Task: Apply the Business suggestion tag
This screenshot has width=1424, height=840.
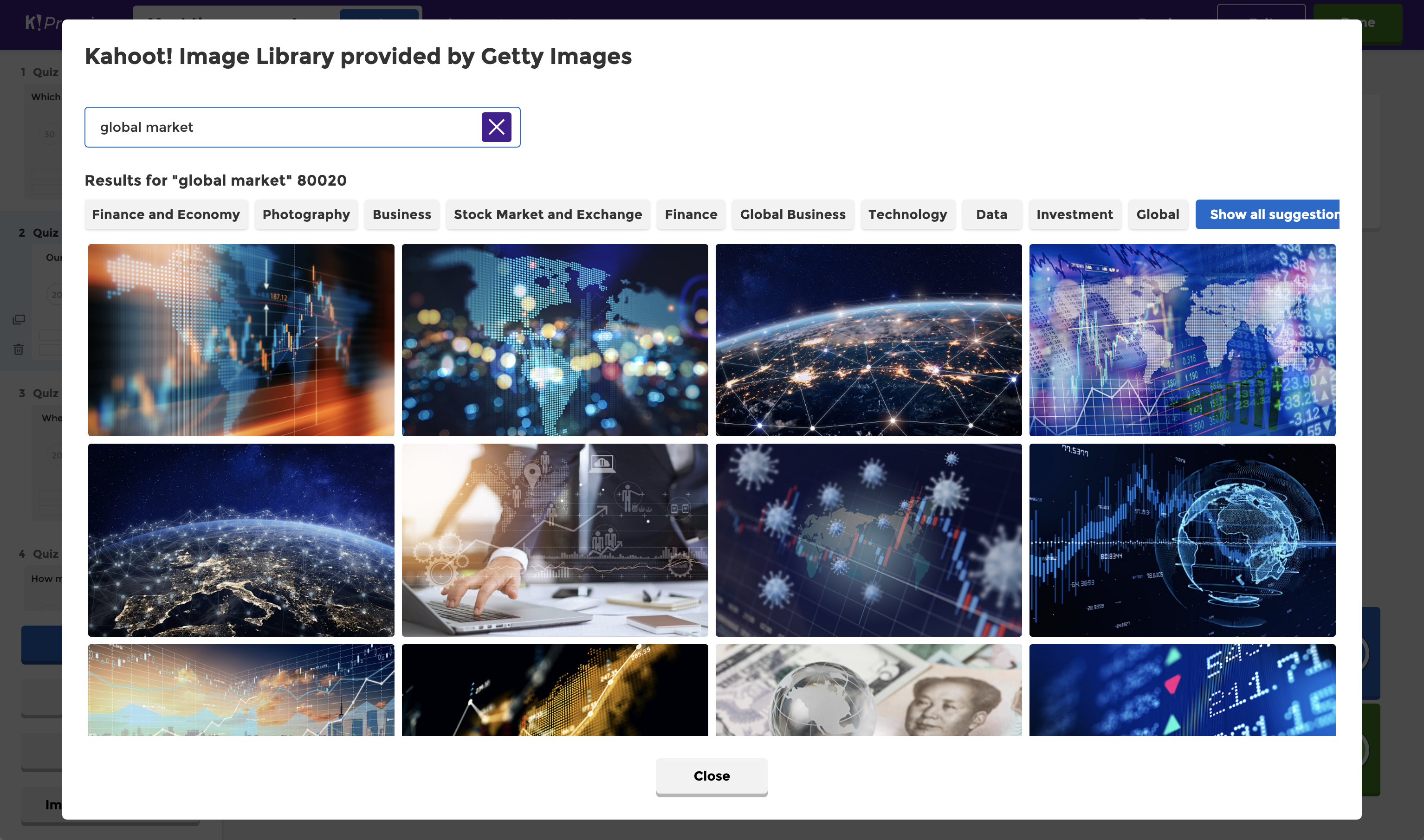Action: click(x=402, y=214)
